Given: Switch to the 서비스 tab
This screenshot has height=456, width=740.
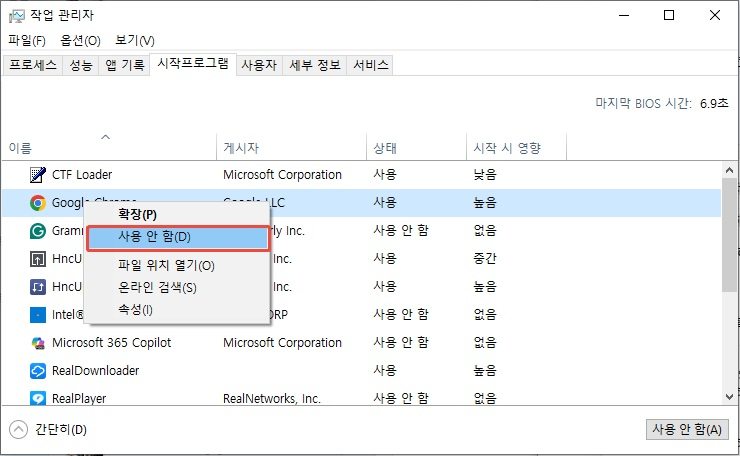Looking at the screenshot, I should coord(370,65).
